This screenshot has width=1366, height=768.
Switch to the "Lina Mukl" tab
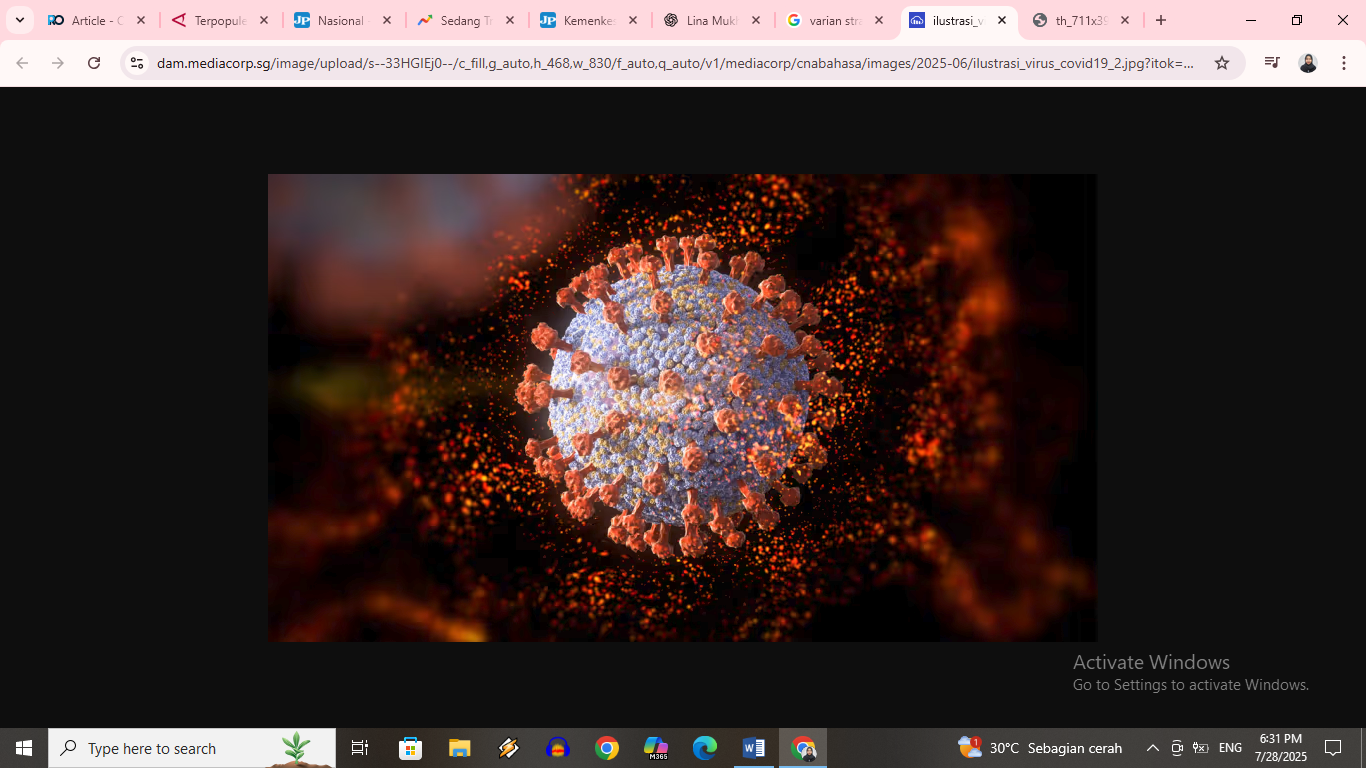coord(711,20)
